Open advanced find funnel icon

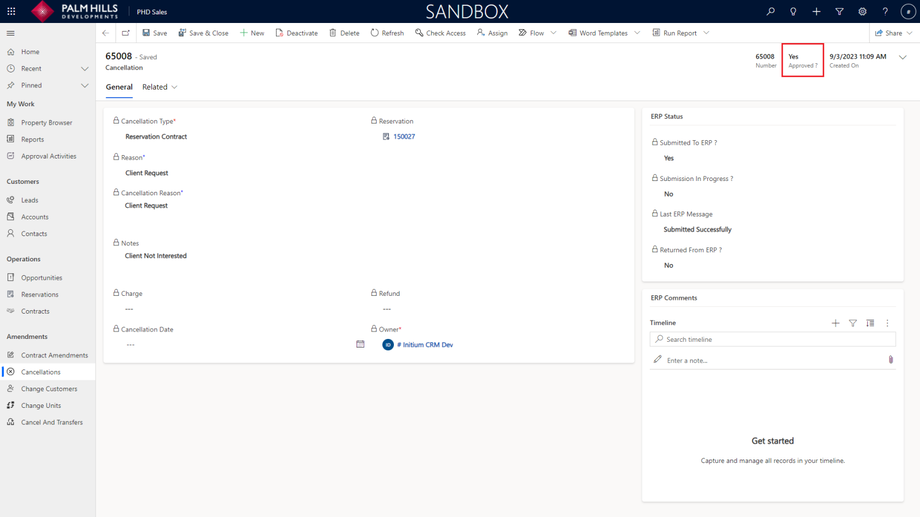point(839,11)
